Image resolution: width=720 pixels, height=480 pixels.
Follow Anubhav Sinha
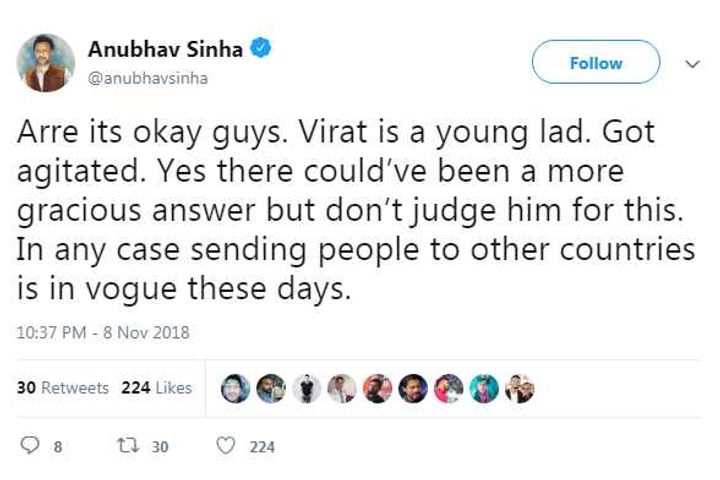595,63
